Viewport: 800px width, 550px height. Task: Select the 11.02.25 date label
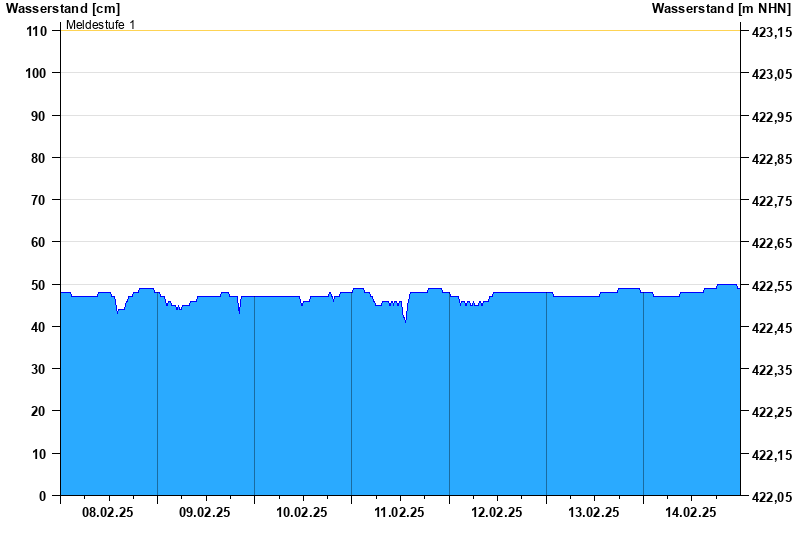(x=399, y=513)
